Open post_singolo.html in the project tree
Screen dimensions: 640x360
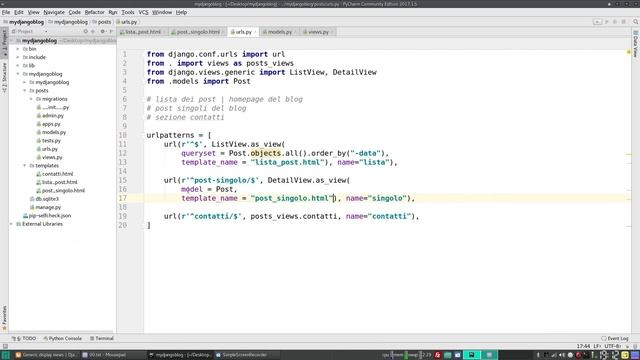[60, 191]
